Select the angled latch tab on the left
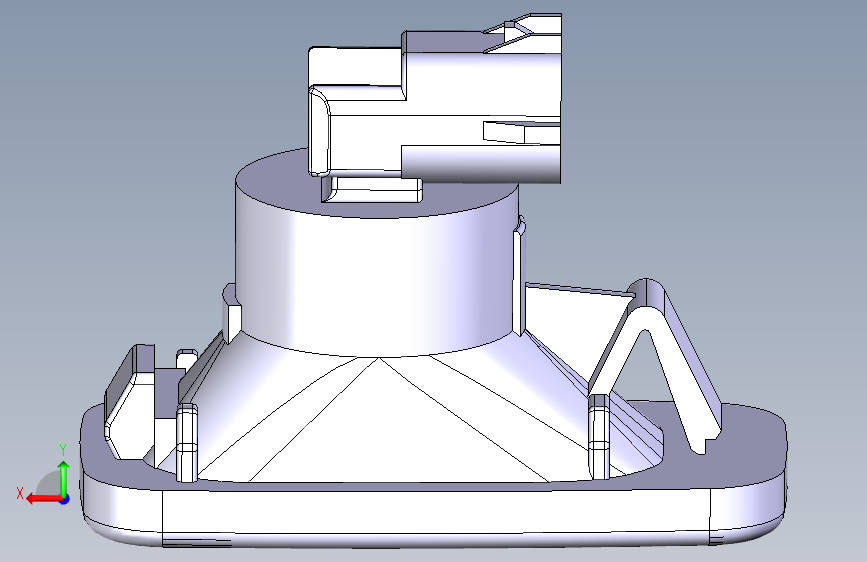867x562 pixels. (130, 402)
